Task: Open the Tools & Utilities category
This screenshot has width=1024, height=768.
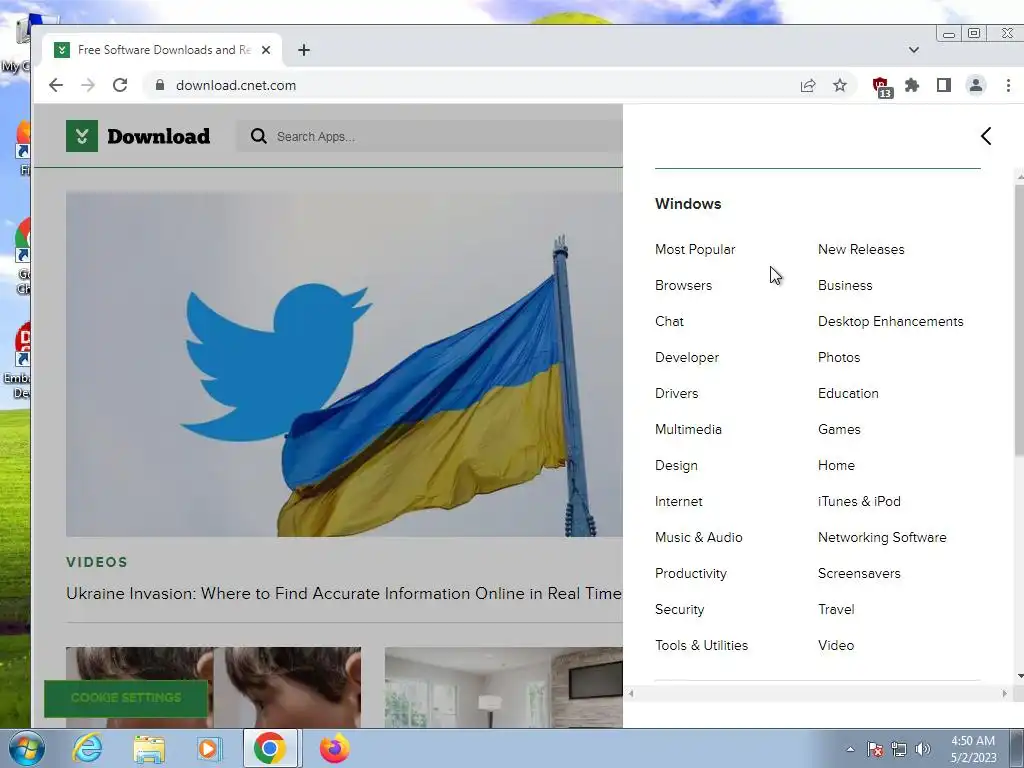Action: (701, 645)
